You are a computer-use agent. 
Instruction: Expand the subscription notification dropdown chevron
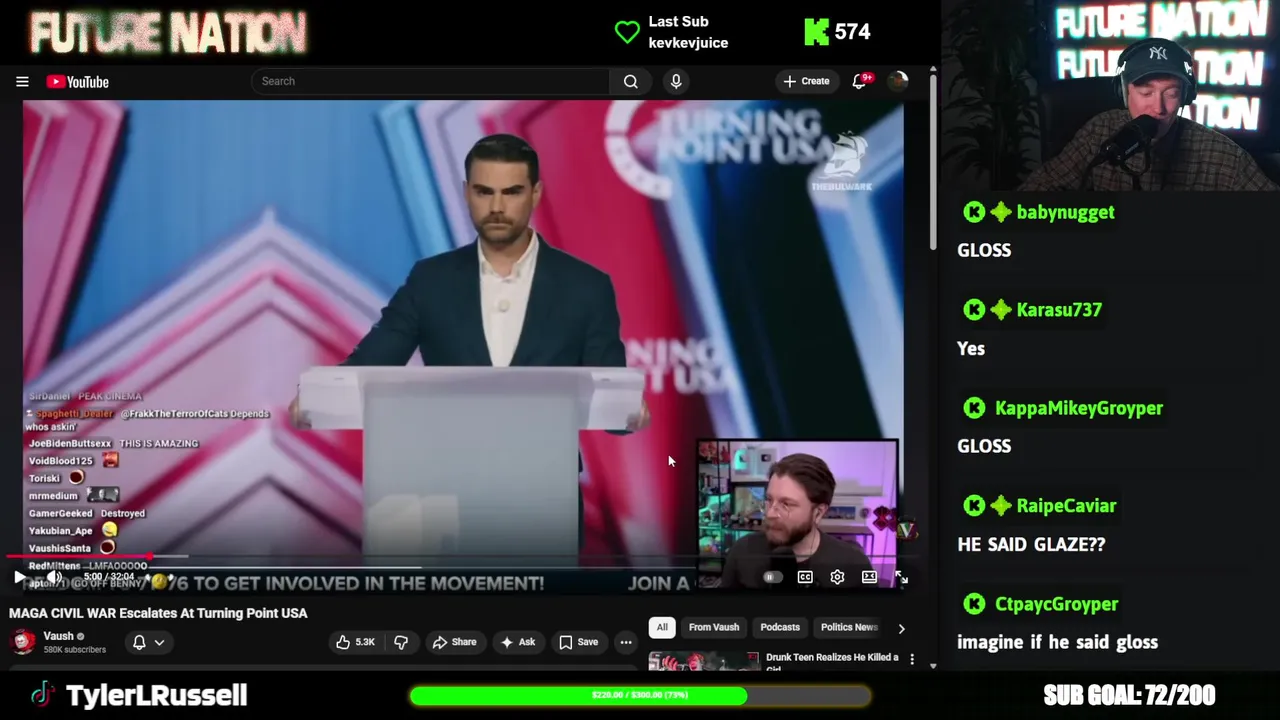(159, 643)
